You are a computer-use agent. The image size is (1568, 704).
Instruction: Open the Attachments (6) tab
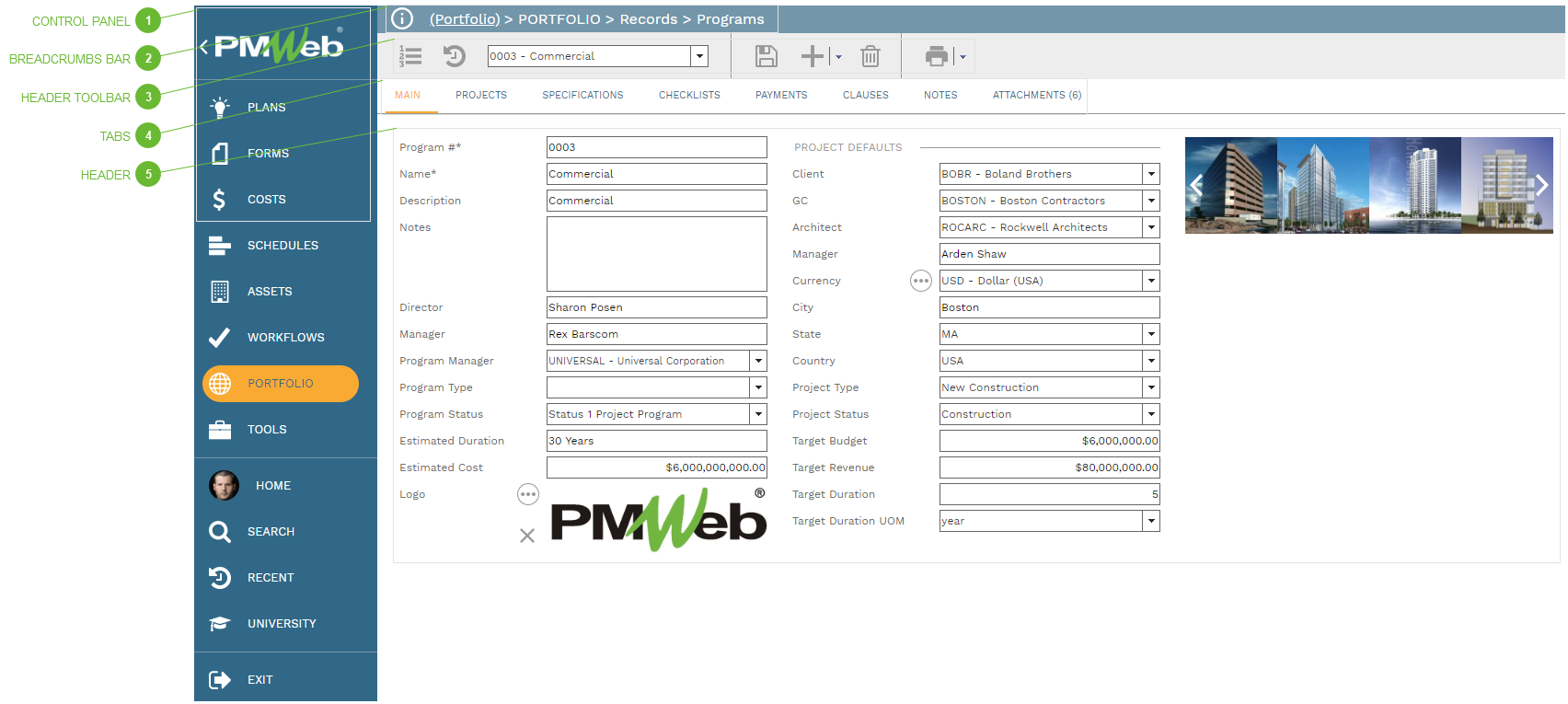tap(1036, 95)
